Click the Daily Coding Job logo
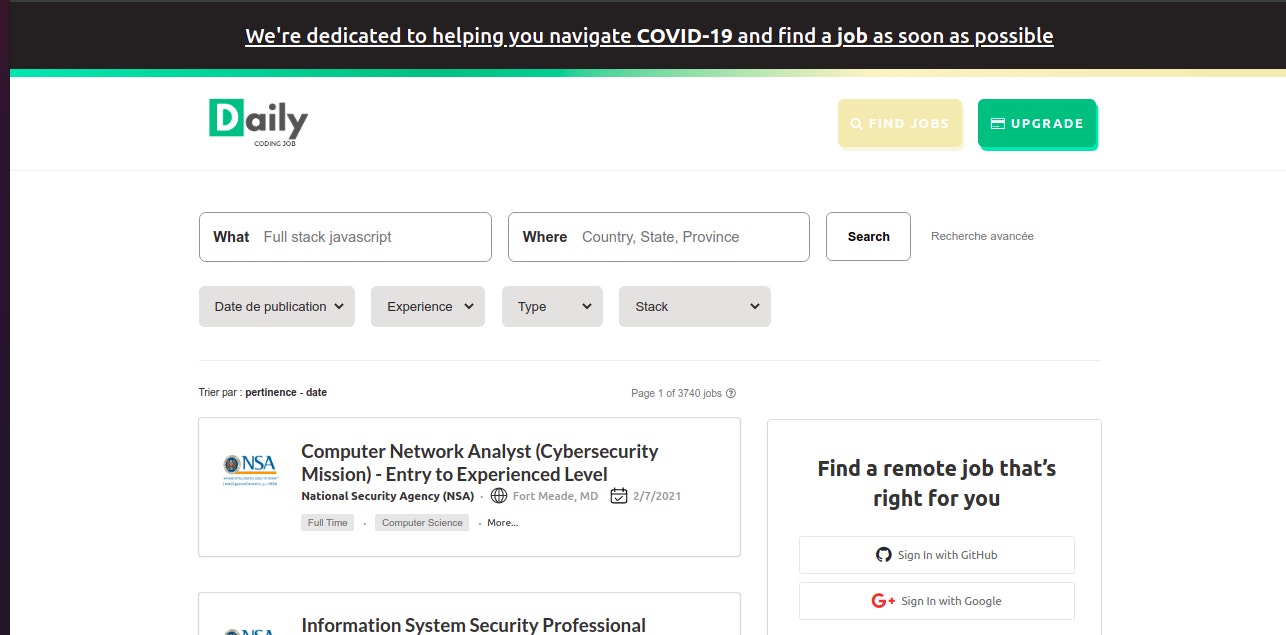 pos(256,122)
